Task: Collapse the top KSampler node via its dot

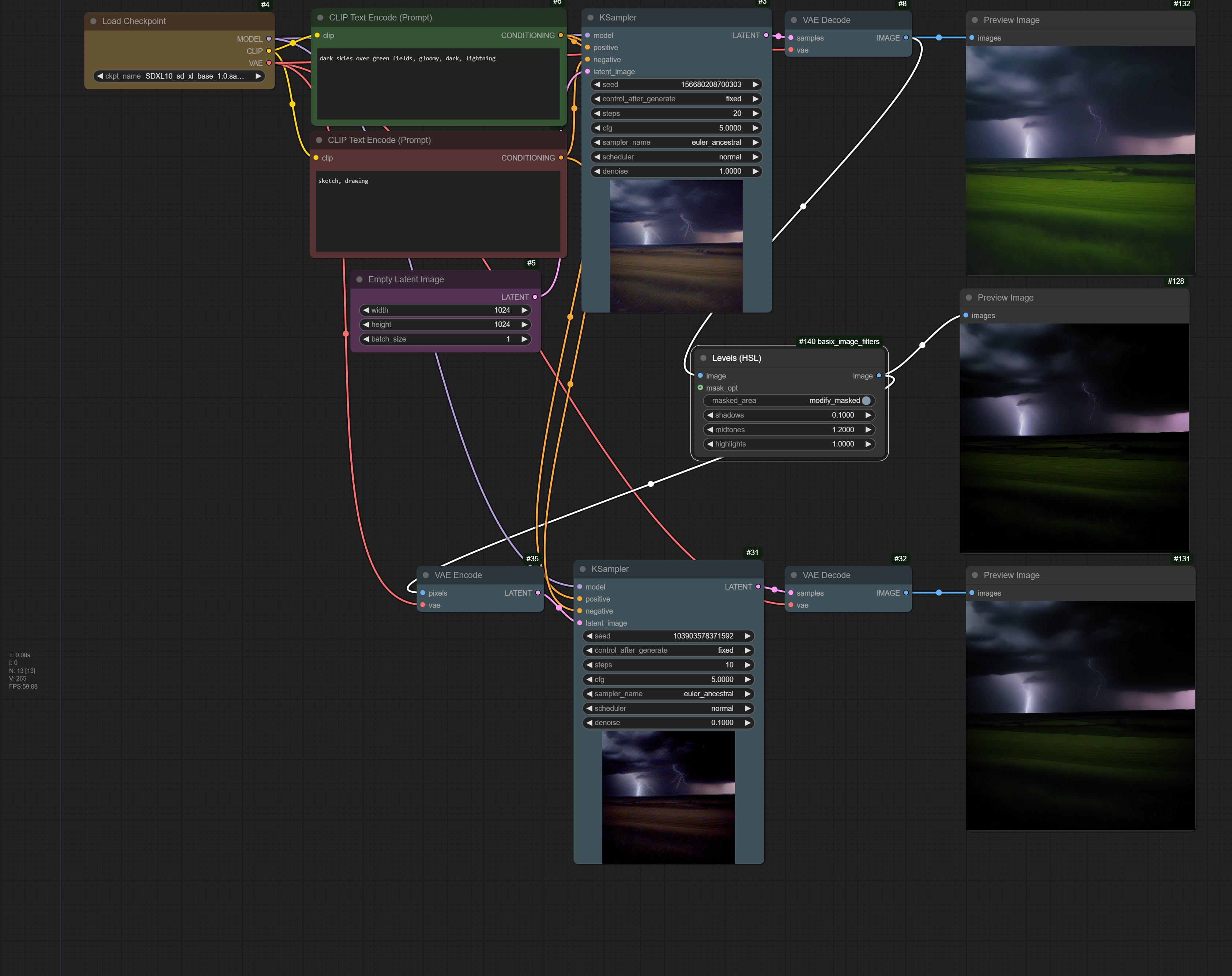Action: pos(590,18)
